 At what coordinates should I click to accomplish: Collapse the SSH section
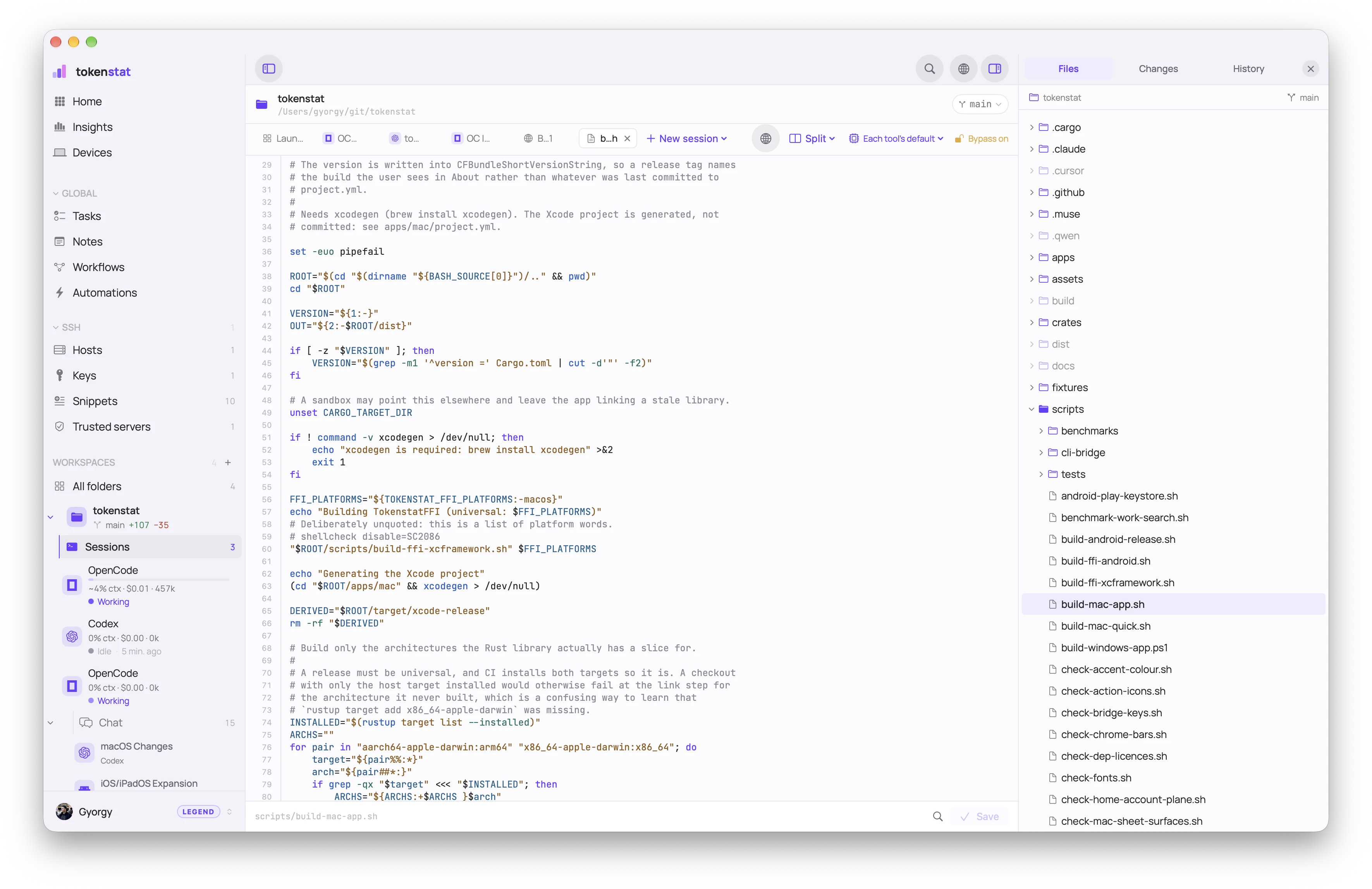tap(67, 327)
